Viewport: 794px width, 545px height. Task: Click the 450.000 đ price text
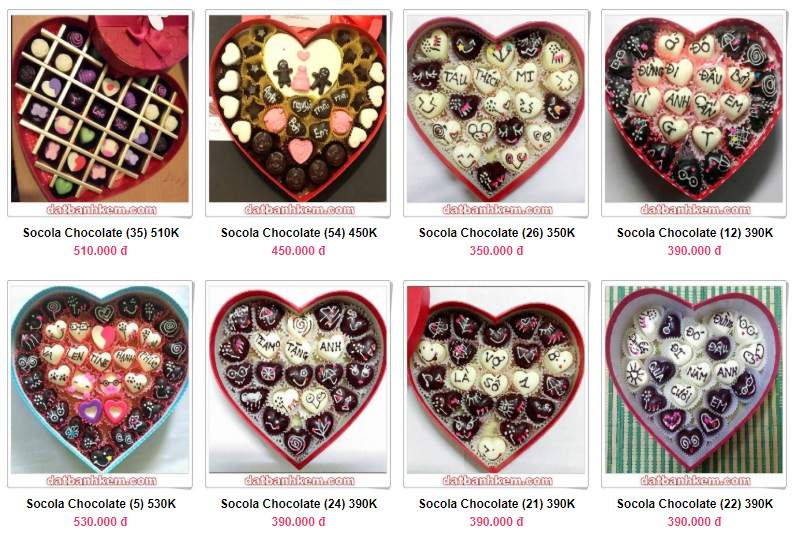point(298,251)
